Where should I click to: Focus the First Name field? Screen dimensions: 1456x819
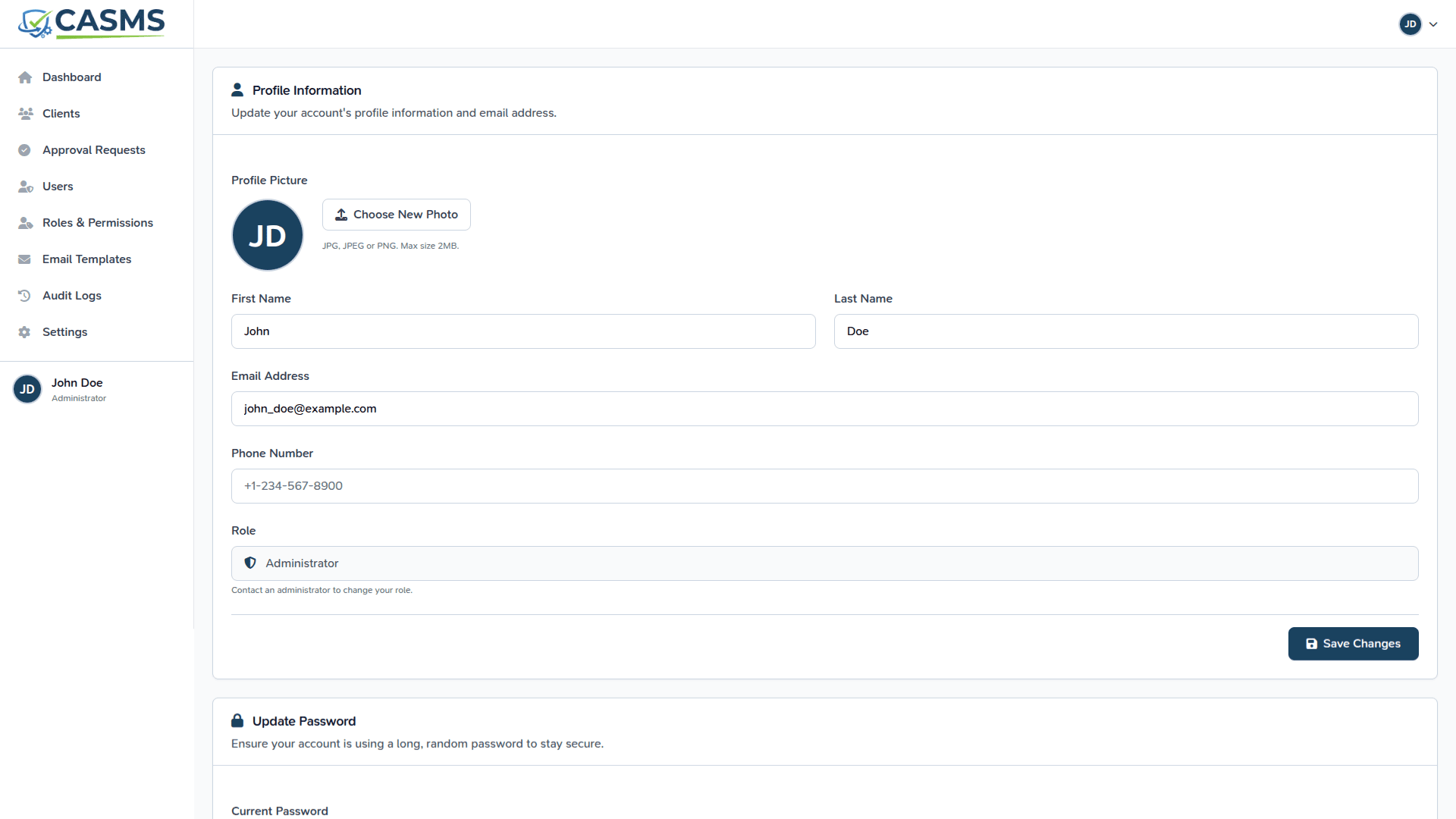523,331
